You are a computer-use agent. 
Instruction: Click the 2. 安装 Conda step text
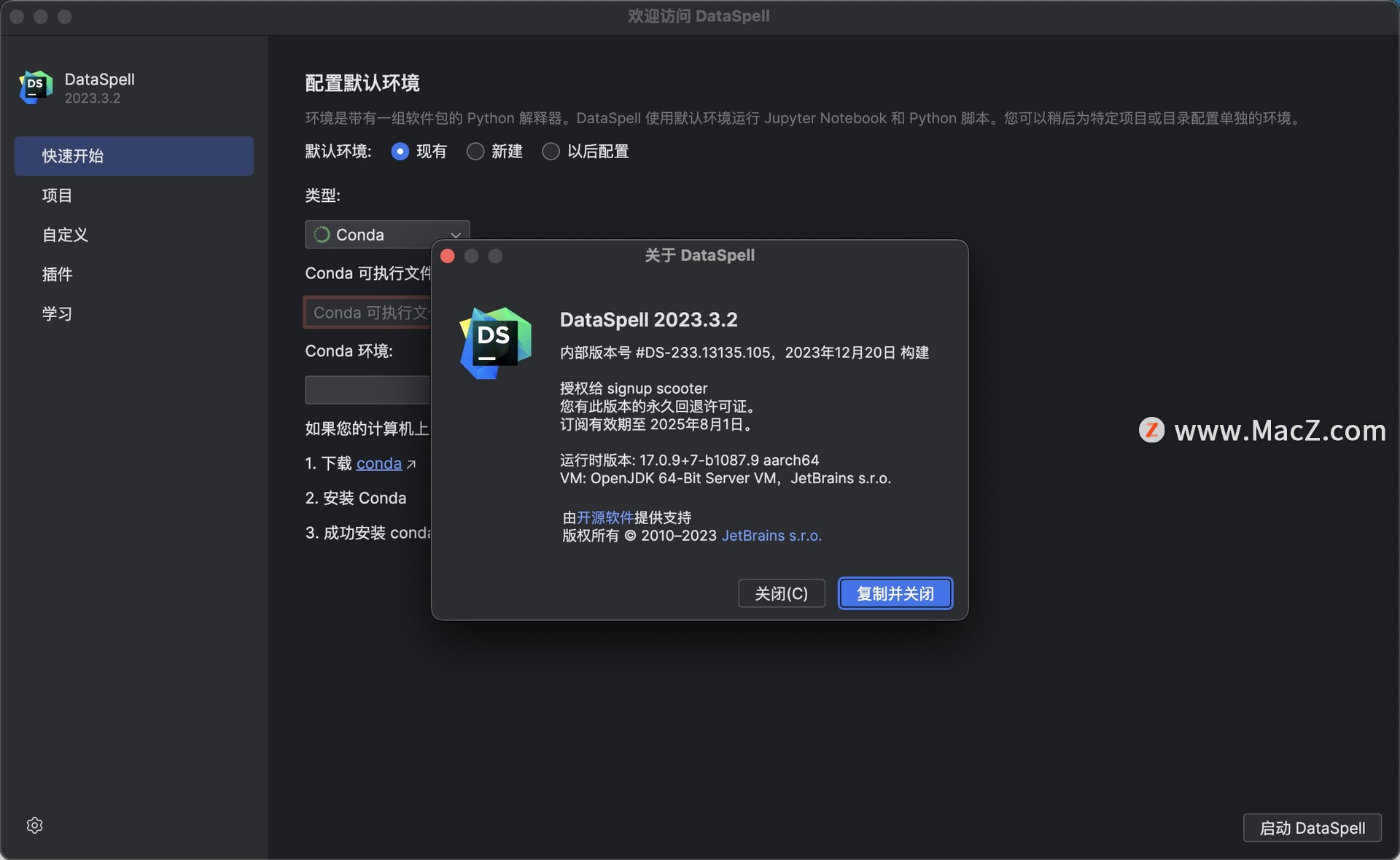[x=356, y=499]
